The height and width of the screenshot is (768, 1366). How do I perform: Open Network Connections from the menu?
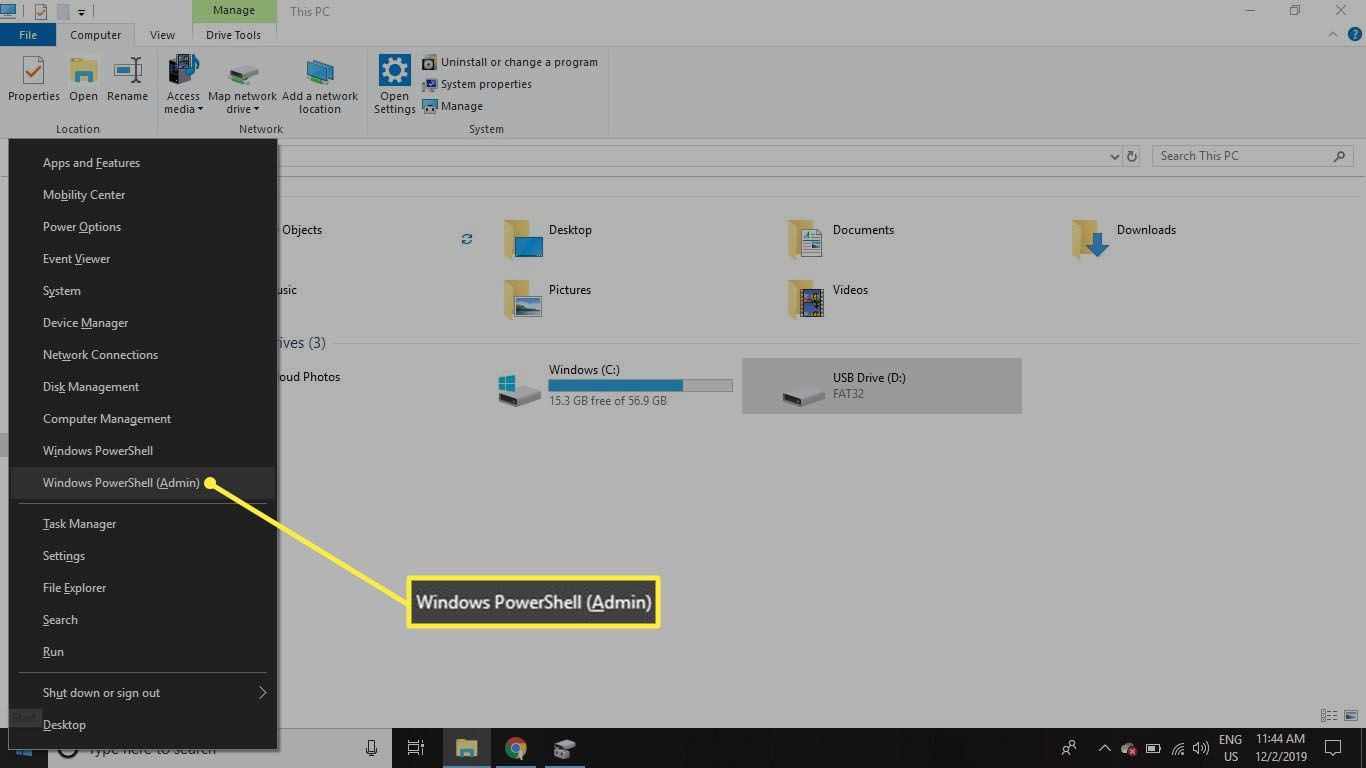[142, 355]
